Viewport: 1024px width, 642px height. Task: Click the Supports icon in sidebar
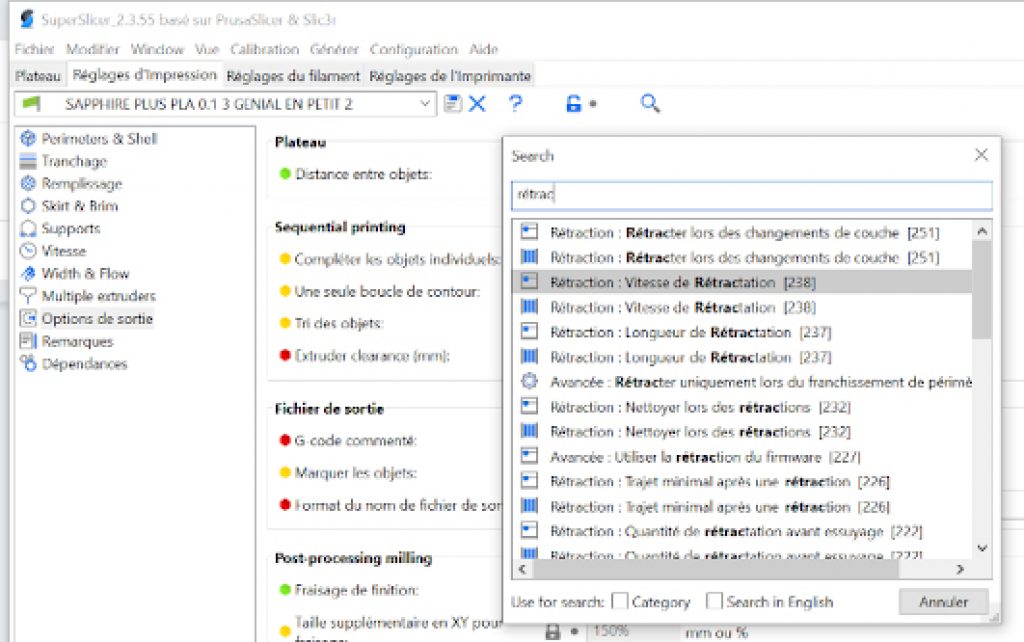point(28,228)
